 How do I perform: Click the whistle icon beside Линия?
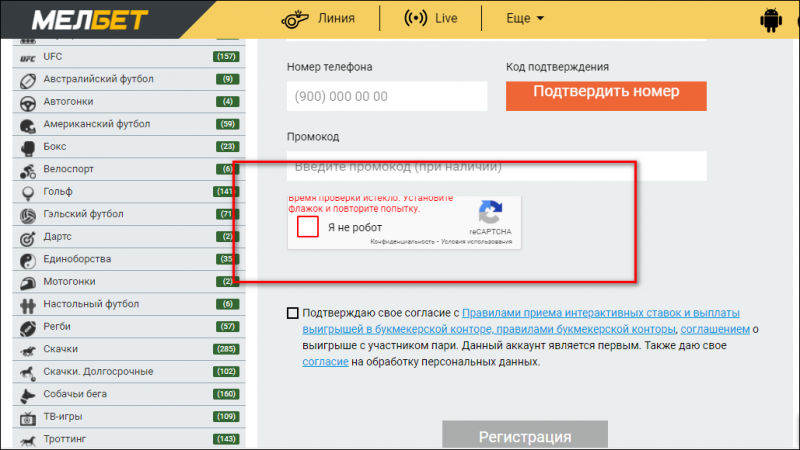pyautogui.click(x=295, y=19)
